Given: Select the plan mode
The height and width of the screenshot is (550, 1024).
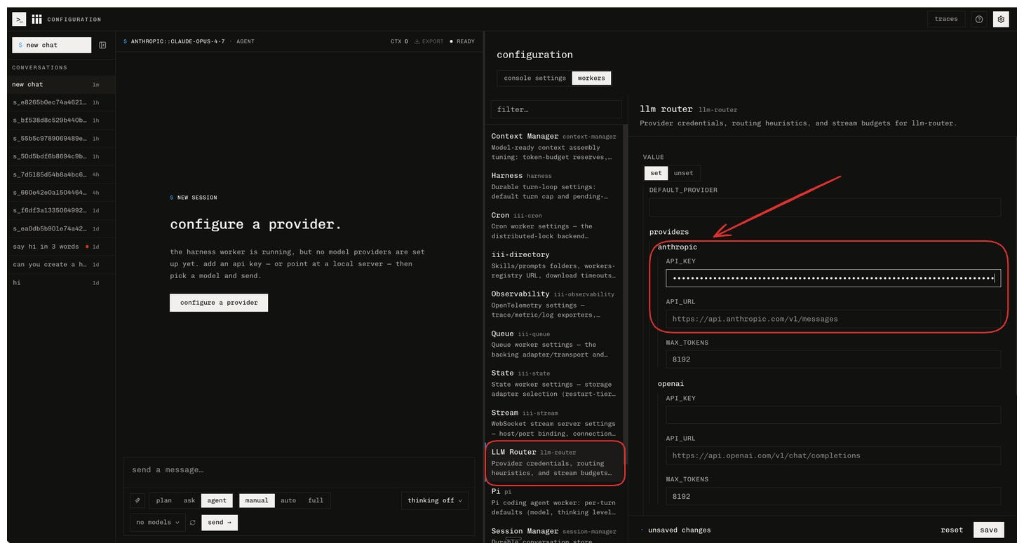Looking at the screenshot, I should [x=164, y=500].
